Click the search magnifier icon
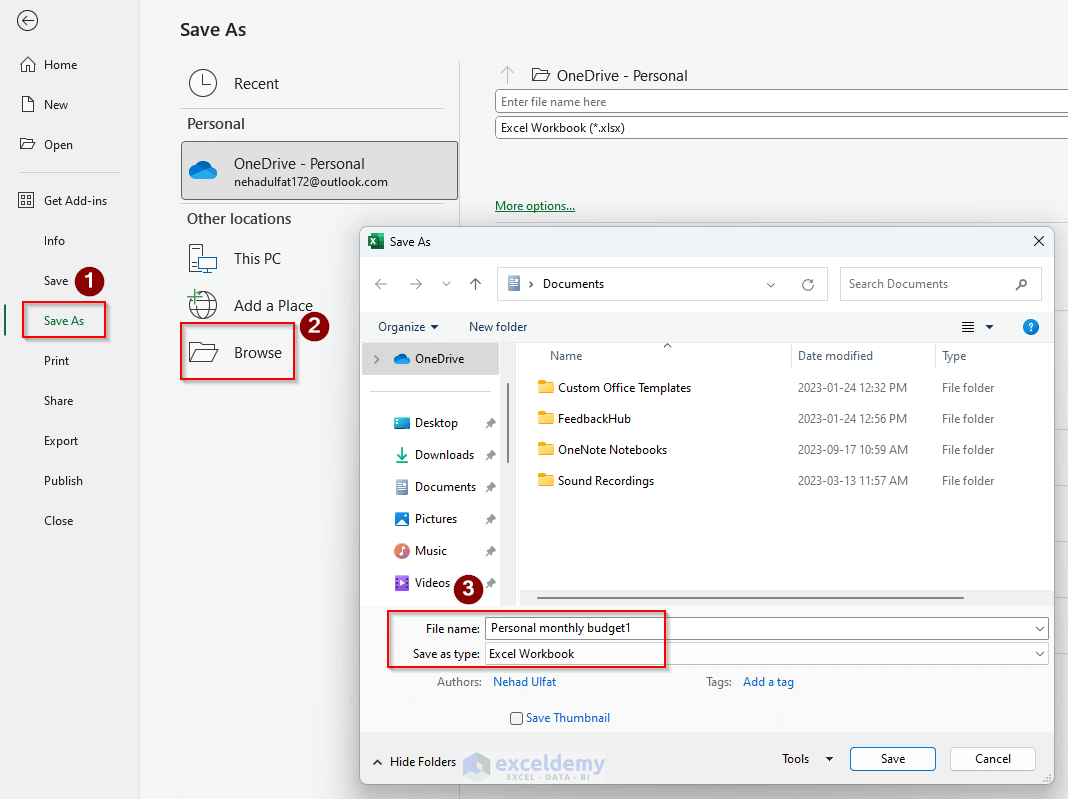 click(1021, 284)
